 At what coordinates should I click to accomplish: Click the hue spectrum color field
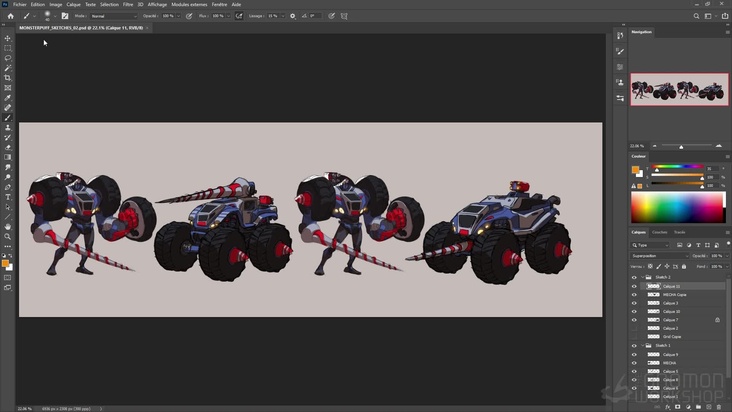678,207
